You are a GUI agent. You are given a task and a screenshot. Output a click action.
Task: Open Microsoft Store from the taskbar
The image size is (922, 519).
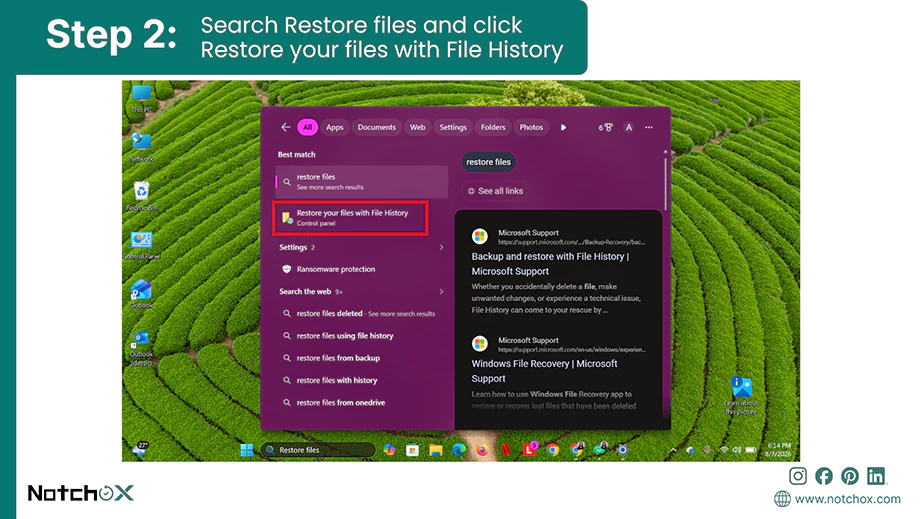pos(413,450)
